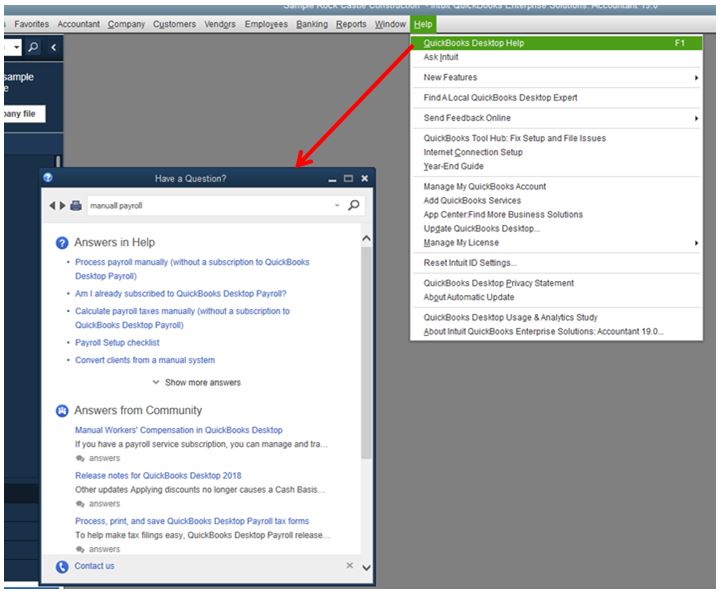The image size is (721, 597).
Task: Expand the Send Feedback Online submenu
Action: click(x=556, y=118)
